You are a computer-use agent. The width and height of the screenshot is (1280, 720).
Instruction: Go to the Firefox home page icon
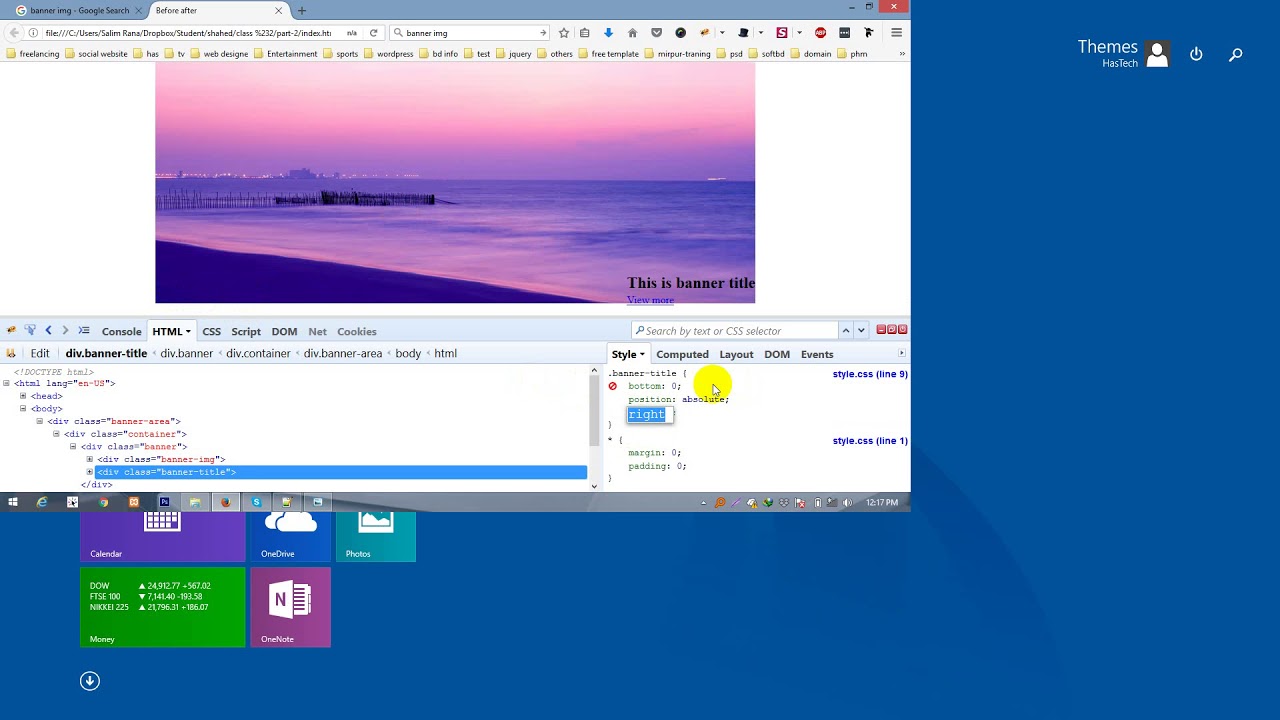632,33
